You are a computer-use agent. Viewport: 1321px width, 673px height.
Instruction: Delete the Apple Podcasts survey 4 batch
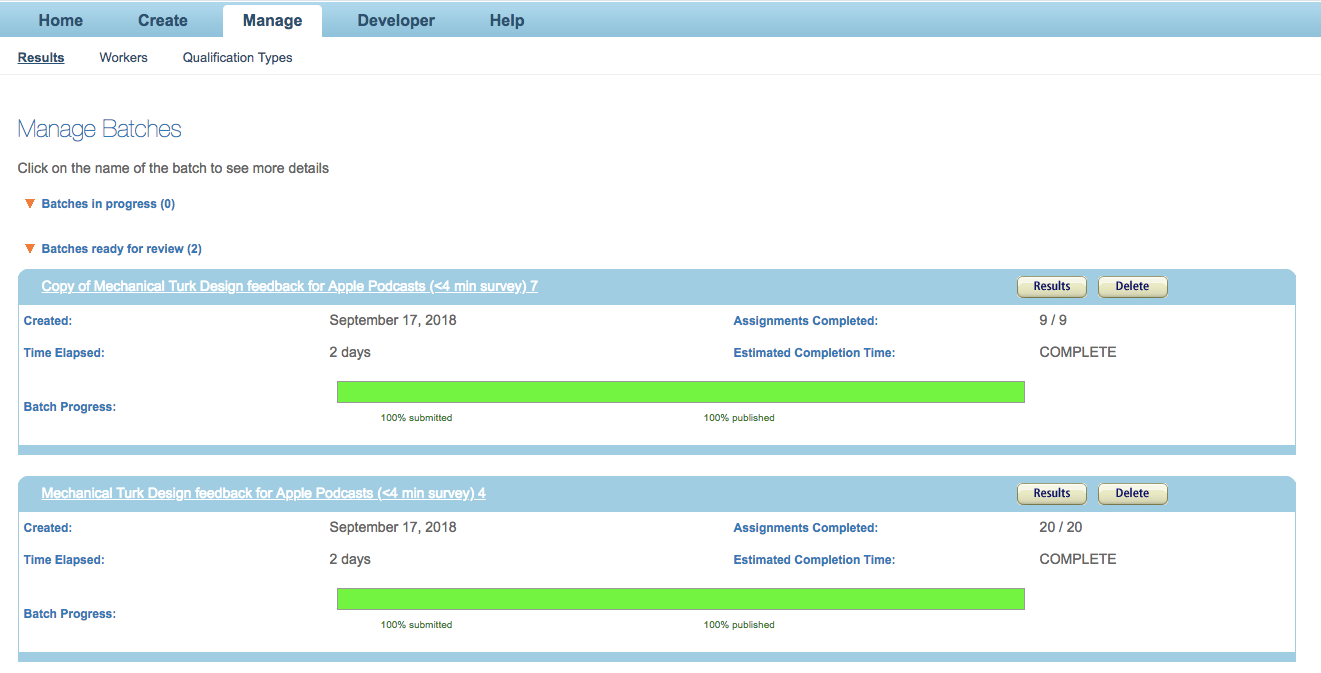click(1132, 493)
